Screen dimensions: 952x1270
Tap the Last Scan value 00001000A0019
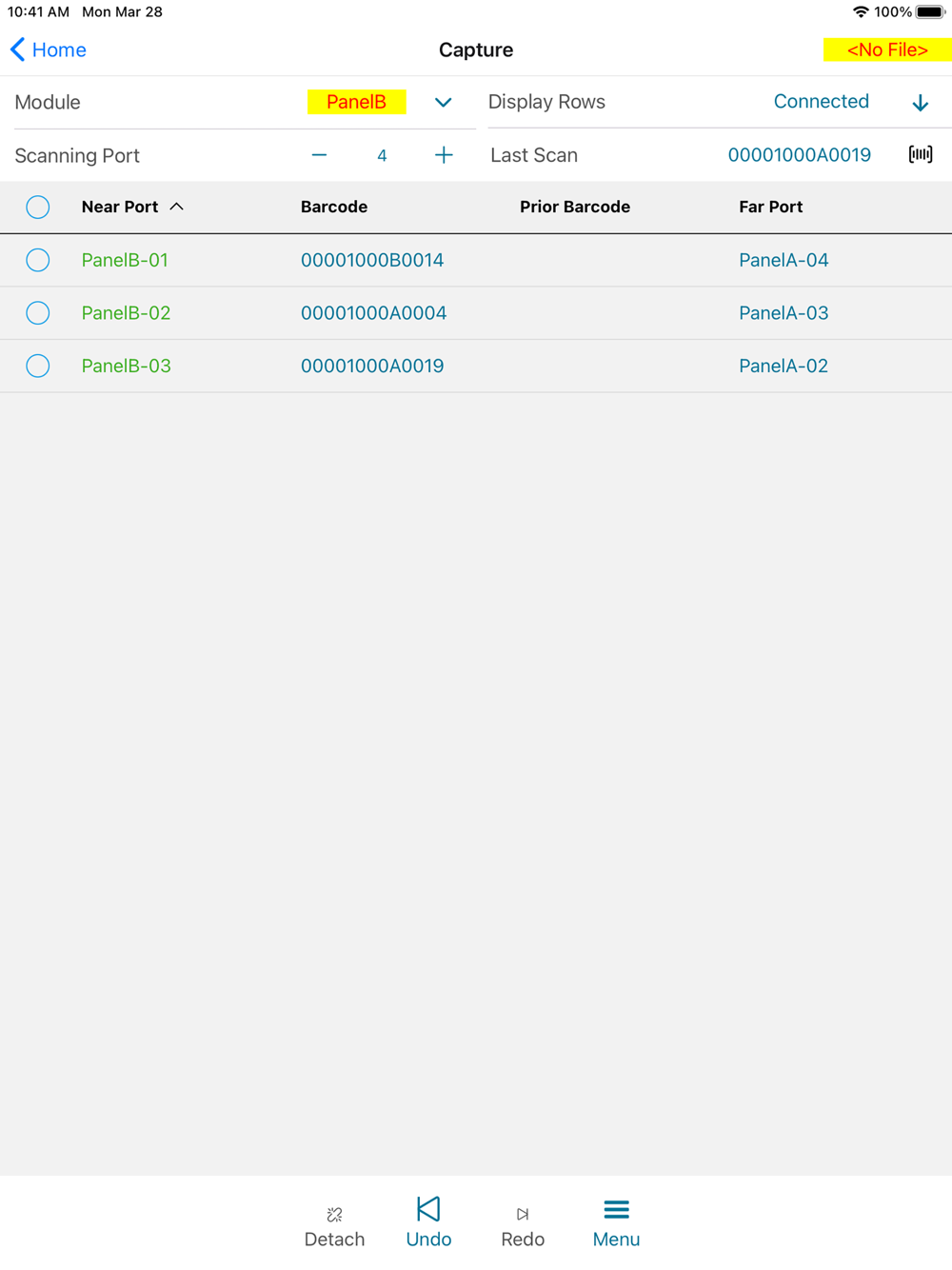pyautogui.click(x=799, y=155)
